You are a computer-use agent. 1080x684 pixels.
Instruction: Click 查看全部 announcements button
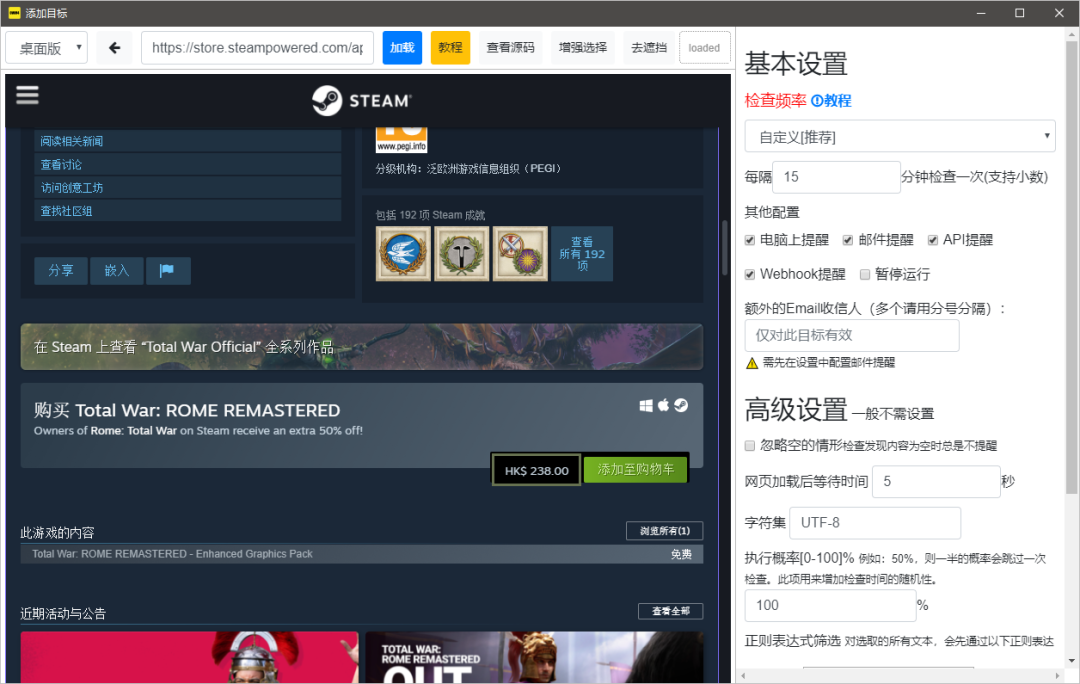[670, 611]
